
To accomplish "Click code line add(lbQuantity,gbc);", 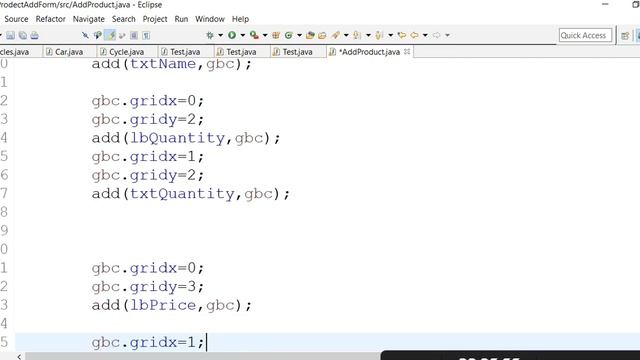I will point(186,138).
